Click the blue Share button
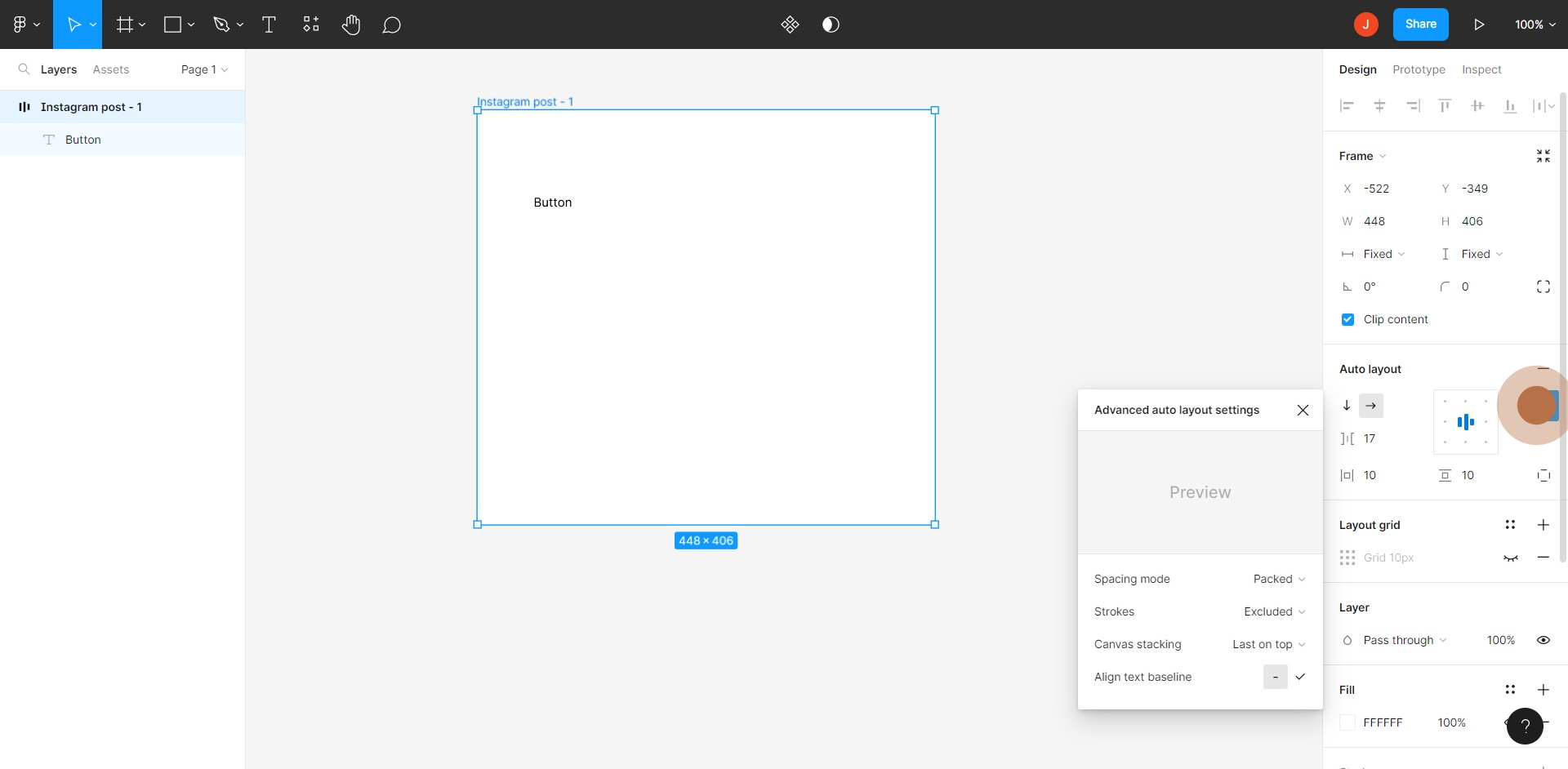Image resolution: width=1568 pixels, height=769 pixels. pyautogui.click(x=1420, y=24)
